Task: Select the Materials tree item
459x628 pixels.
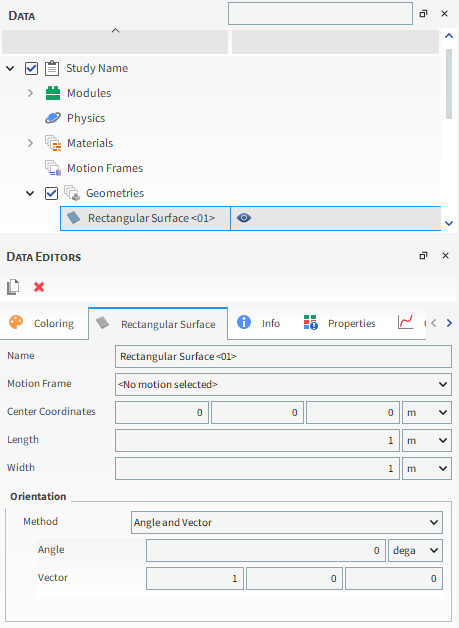Action: coord(90,143)
